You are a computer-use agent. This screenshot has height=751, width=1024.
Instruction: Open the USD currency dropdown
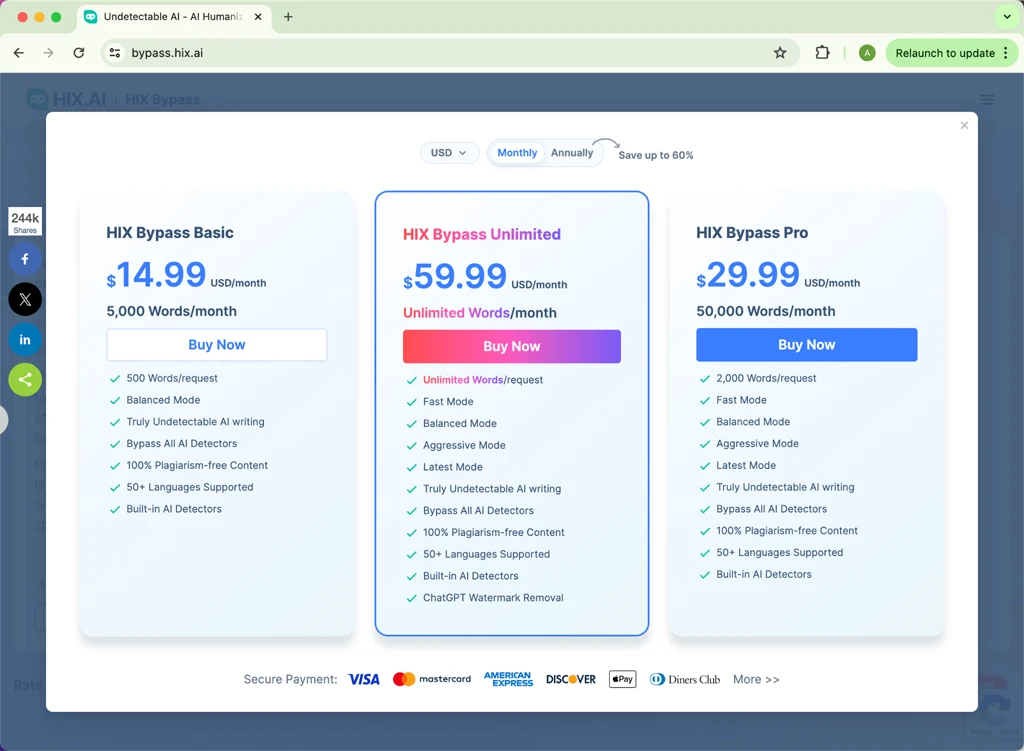tap(449, 153)
